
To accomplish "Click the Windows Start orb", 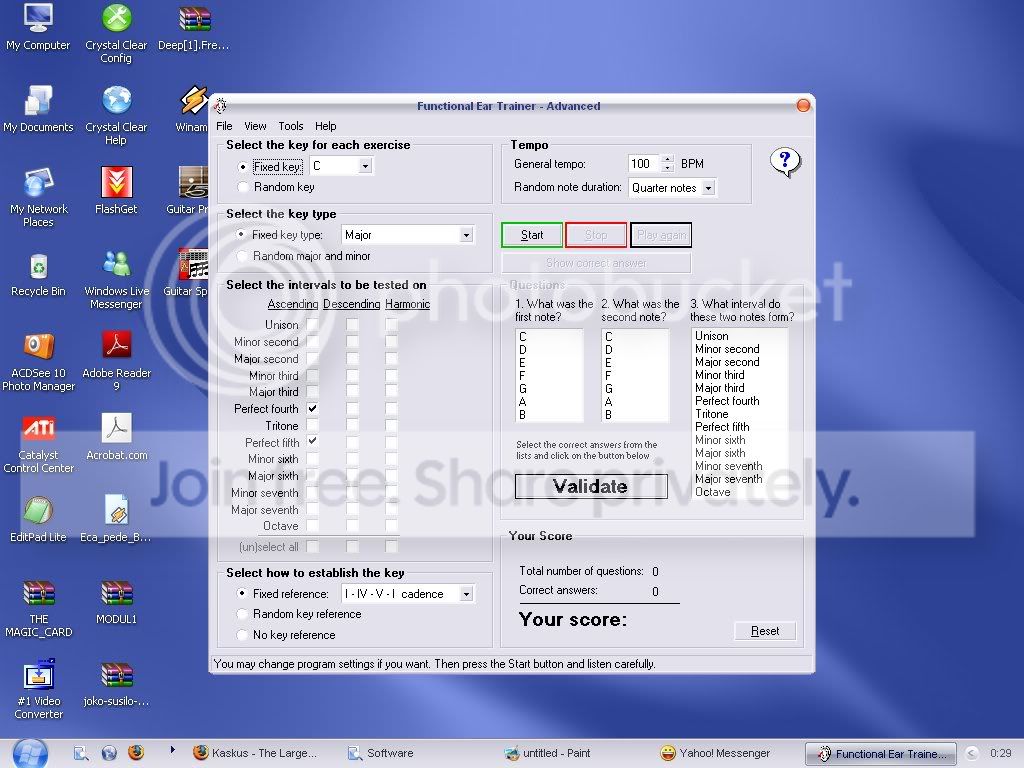I will click(29, 753).
